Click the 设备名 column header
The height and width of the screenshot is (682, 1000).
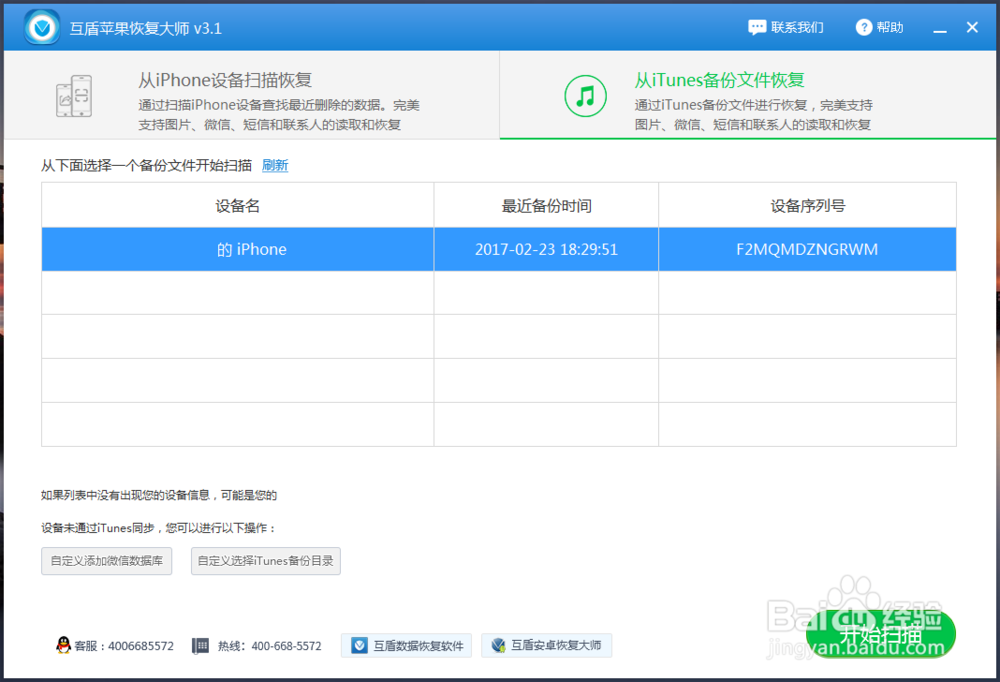click(236, 205)
